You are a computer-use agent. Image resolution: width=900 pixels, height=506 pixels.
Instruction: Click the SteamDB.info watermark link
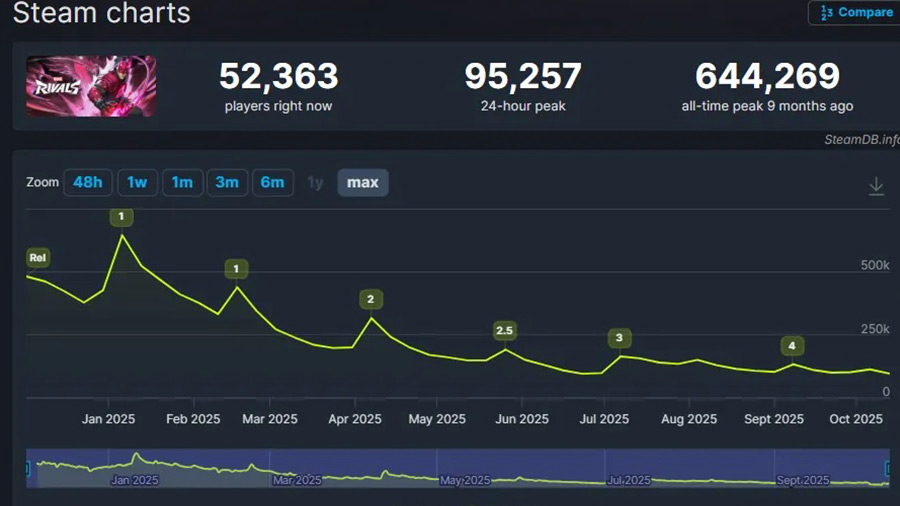(861, 139)
